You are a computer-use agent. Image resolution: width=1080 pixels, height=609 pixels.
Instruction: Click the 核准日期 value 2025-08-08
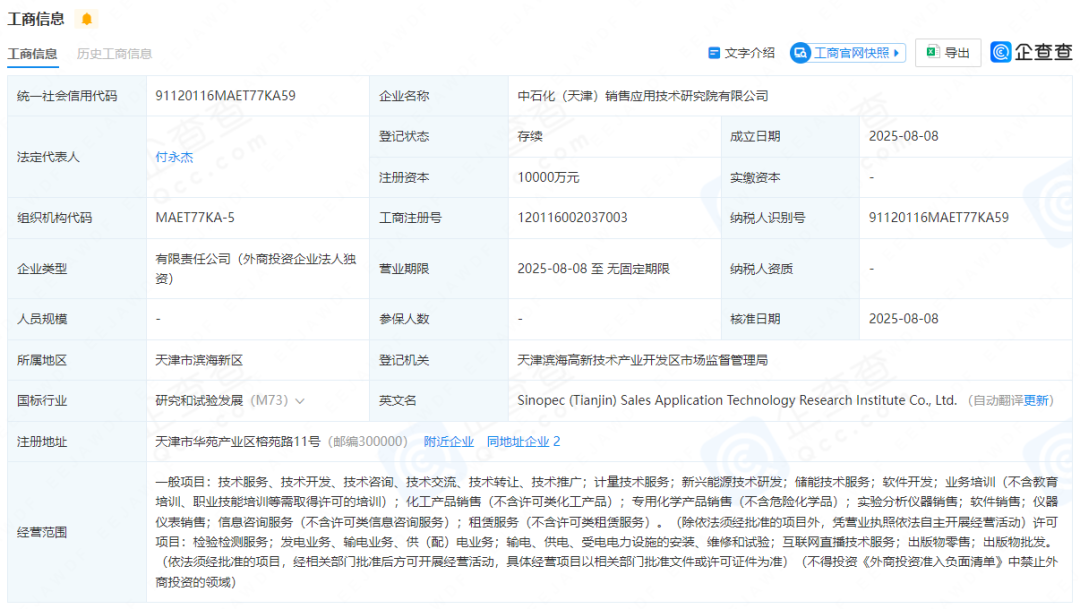(x=903, y=319)
